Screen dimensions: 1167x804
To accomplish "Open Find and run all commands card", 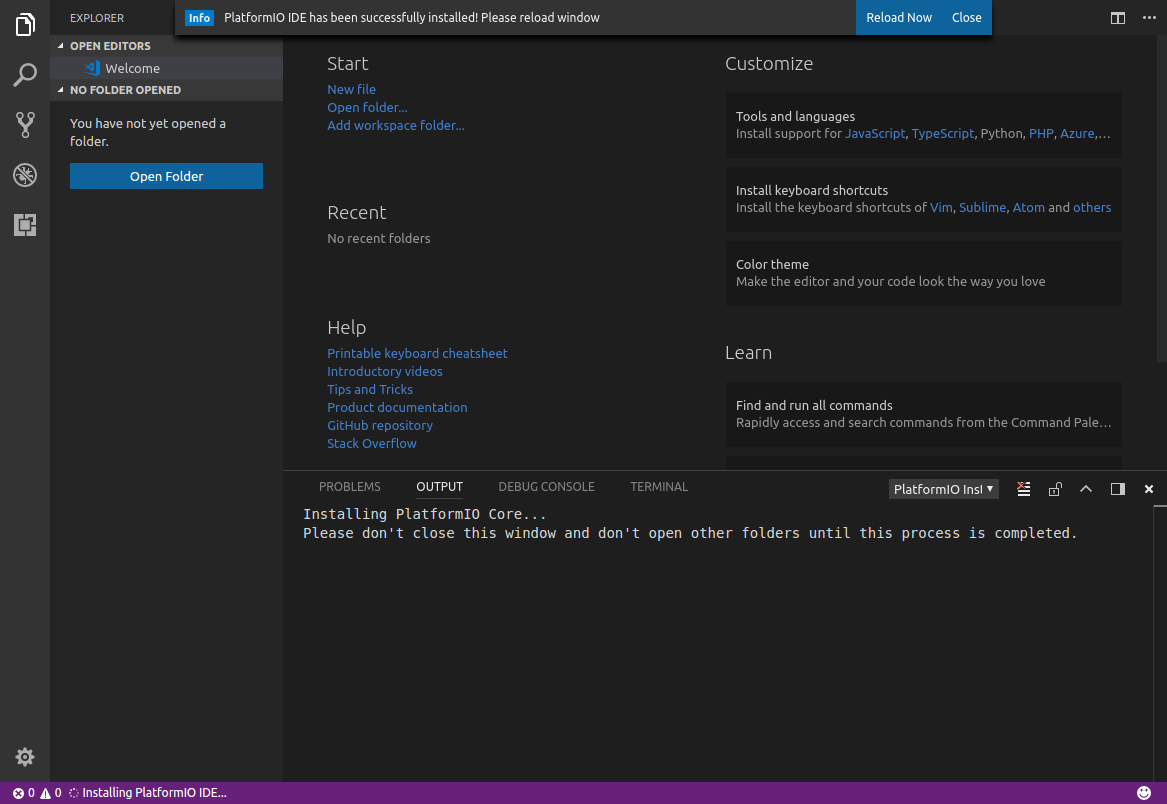I will 924,414.
